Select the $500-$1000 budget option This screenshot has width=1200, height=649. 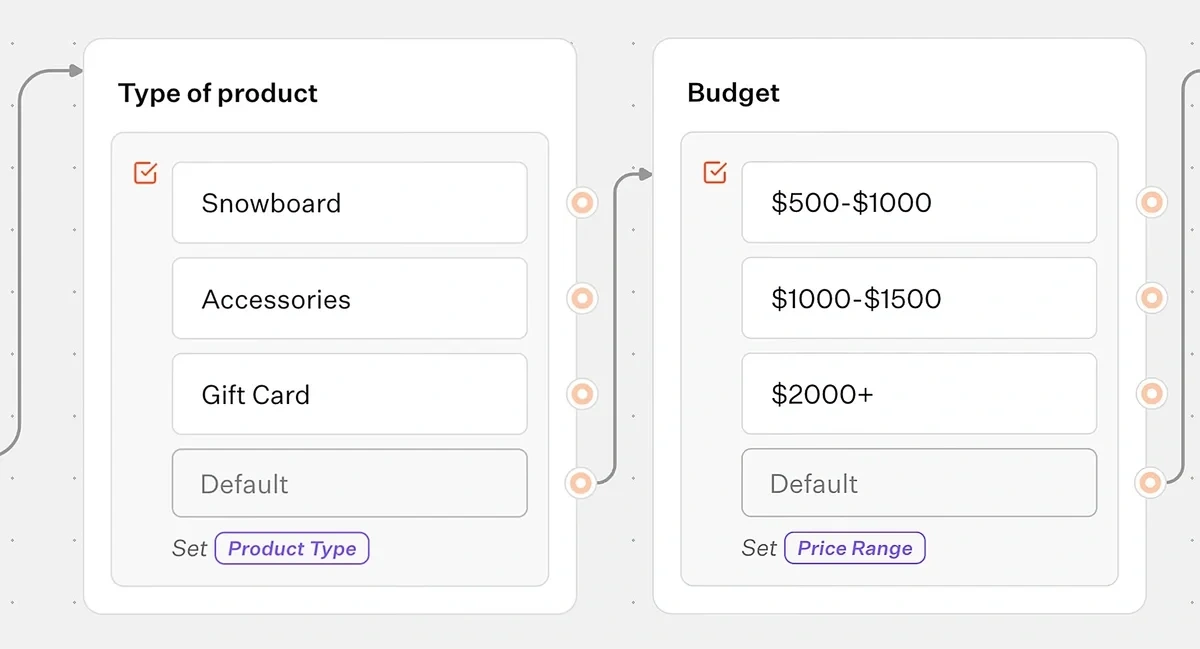[x=918, y=202]
